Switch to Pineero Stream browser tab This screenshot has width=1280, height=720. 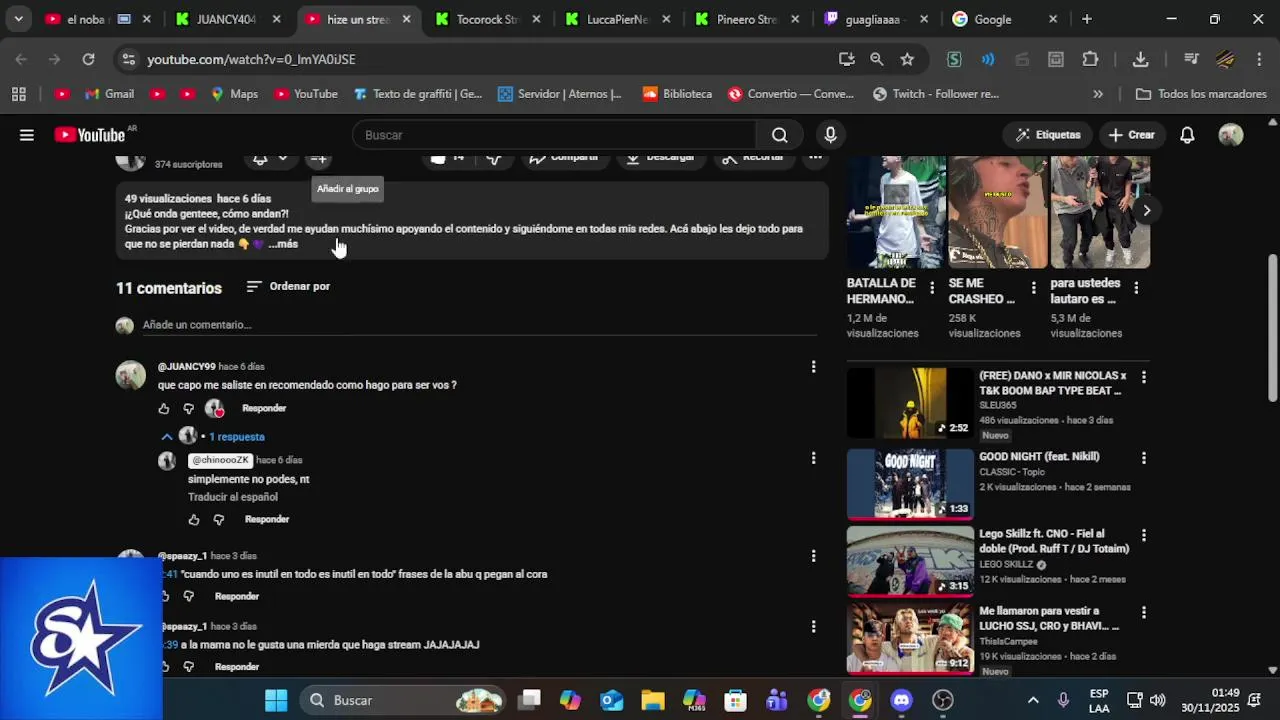pyautogui.click(x=747, y=19)
